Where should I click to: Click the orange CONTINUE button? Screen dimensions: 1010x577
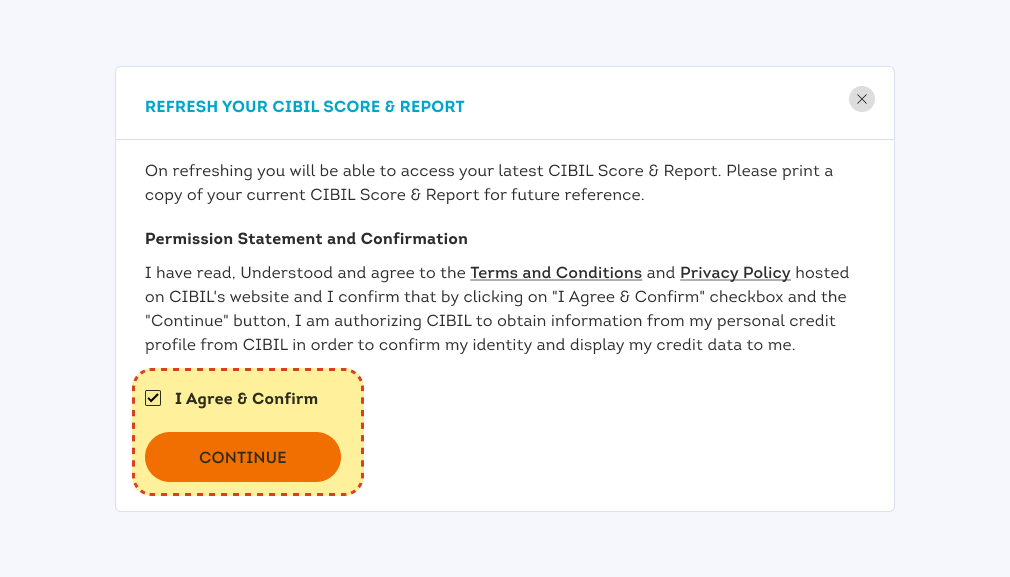click(x=243, y=457)
